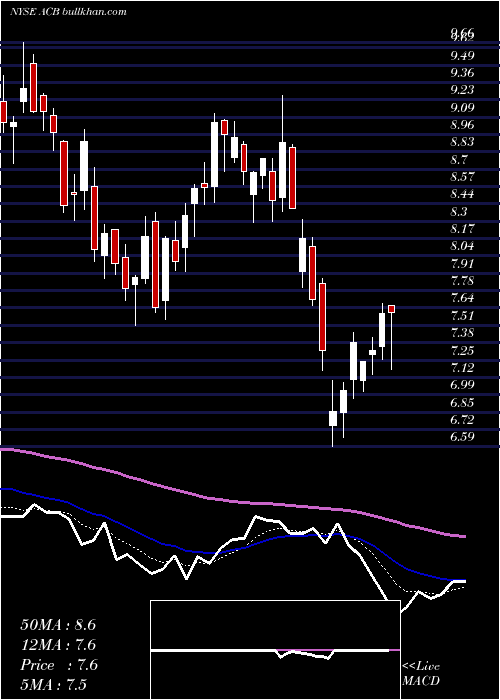
Task: Click the 8.96 price axis label
Action: pyautogui.click(x=462, y=125)
